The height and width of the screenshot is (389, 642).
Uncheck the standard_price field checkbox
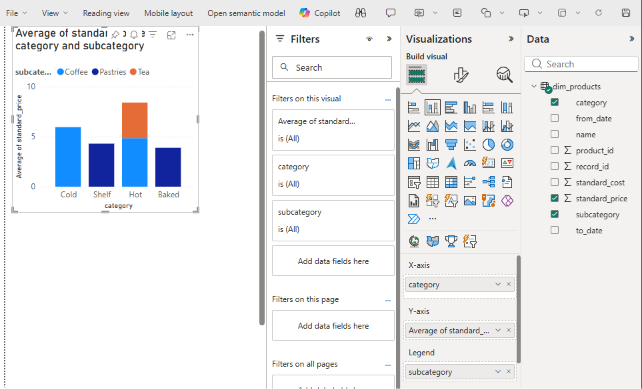[x=554, y=198]
